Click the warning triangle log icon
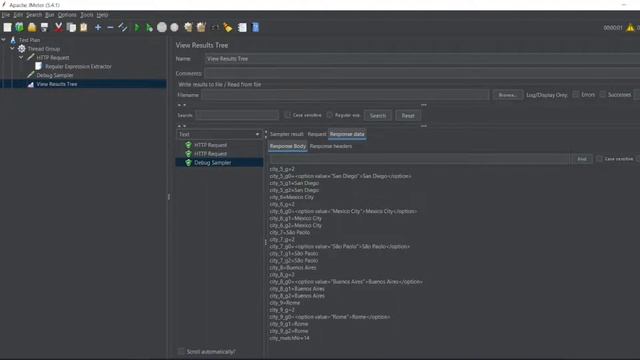 tap(630, 28)
